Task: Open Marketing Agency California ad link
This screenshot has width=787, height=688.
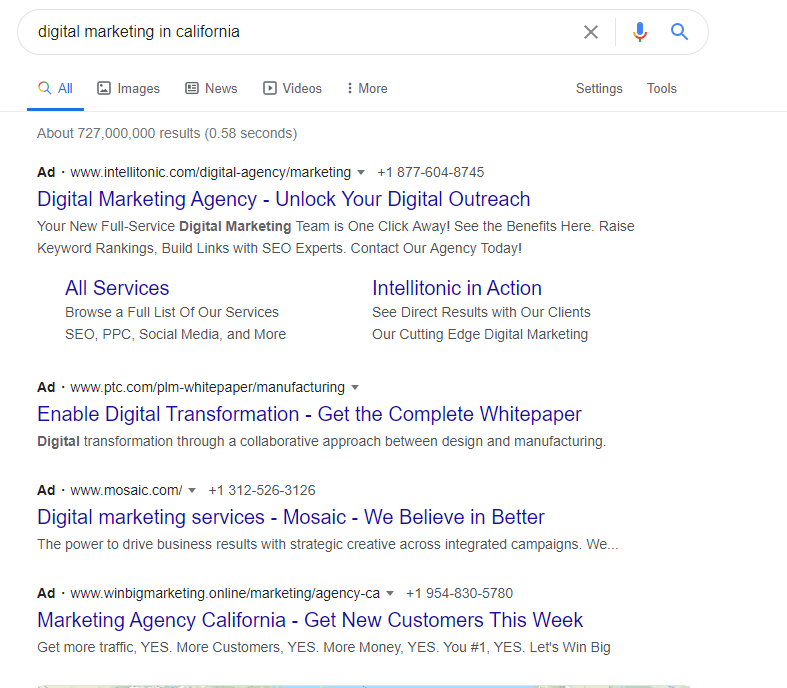Action: [x=310, y=620]
